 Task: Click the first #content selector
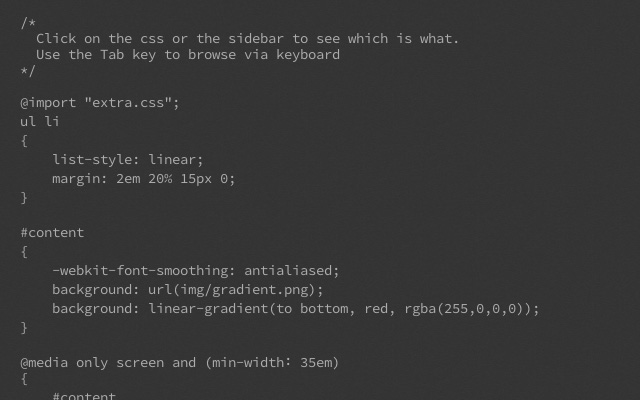coord(52,233)
